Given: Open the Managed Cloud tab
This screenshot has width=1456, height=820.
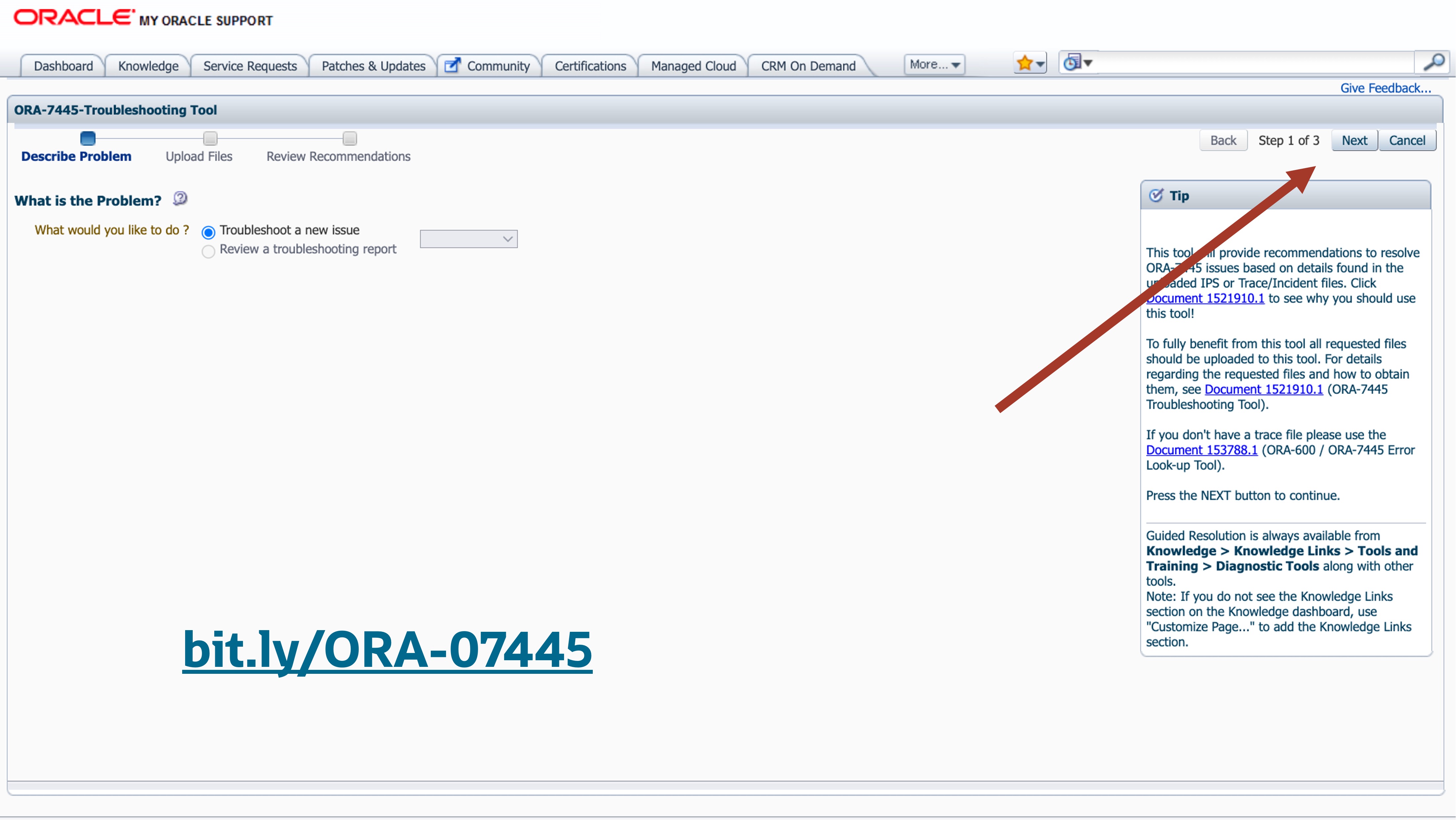Looking at the screenshot, I should click(692, 65).
